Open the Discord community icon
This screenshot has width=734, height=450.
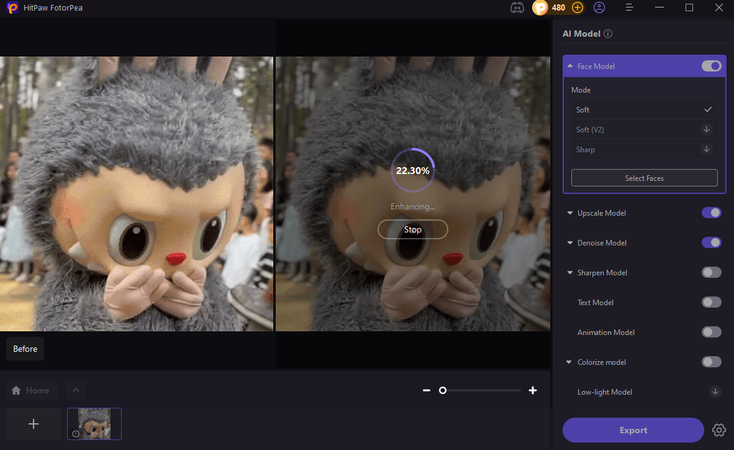pos(516,7)
